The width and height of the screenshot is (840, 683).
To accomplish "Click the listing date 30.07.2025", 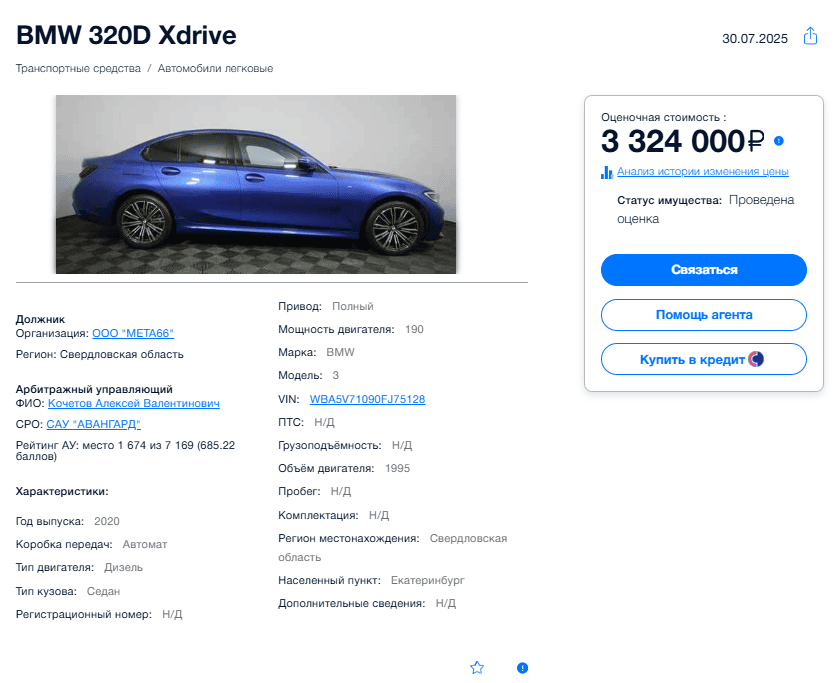I will [755, 39].
